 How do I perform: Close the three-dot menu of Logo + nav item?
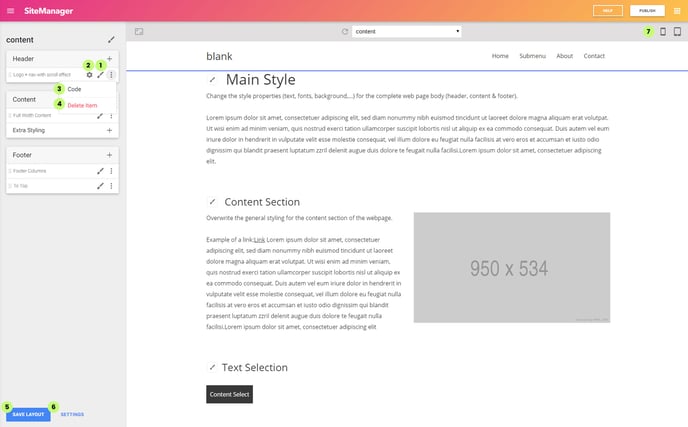pyautogui.click(x=111, y=75)
